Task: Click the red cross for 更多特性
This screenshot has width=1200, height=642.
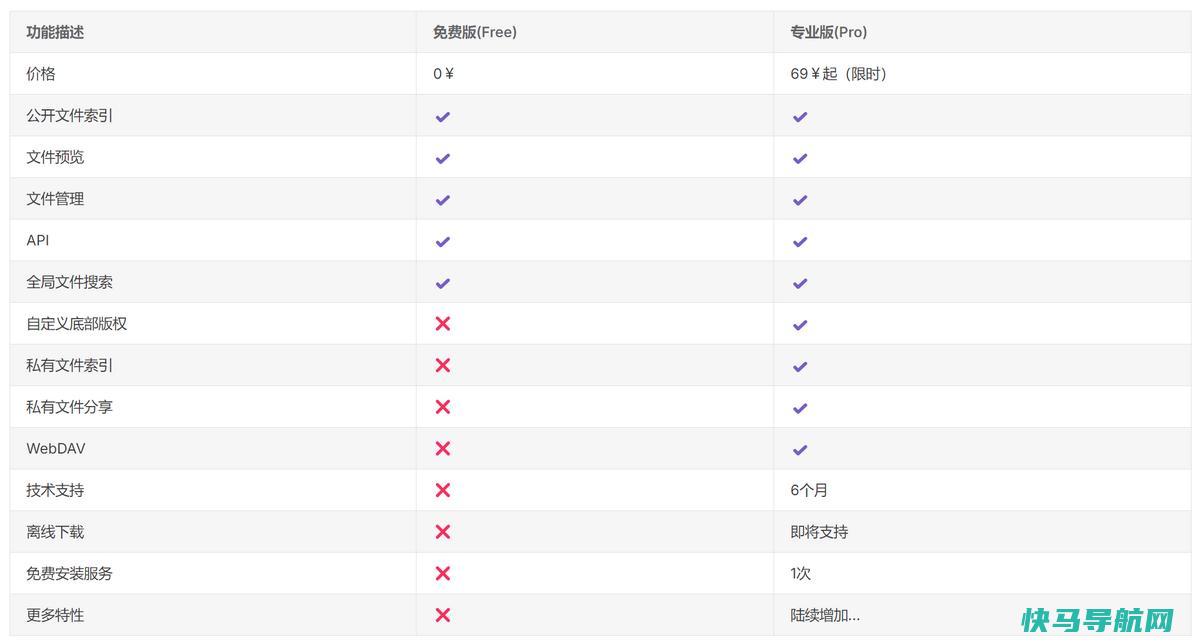Action: tap(443, 615)
